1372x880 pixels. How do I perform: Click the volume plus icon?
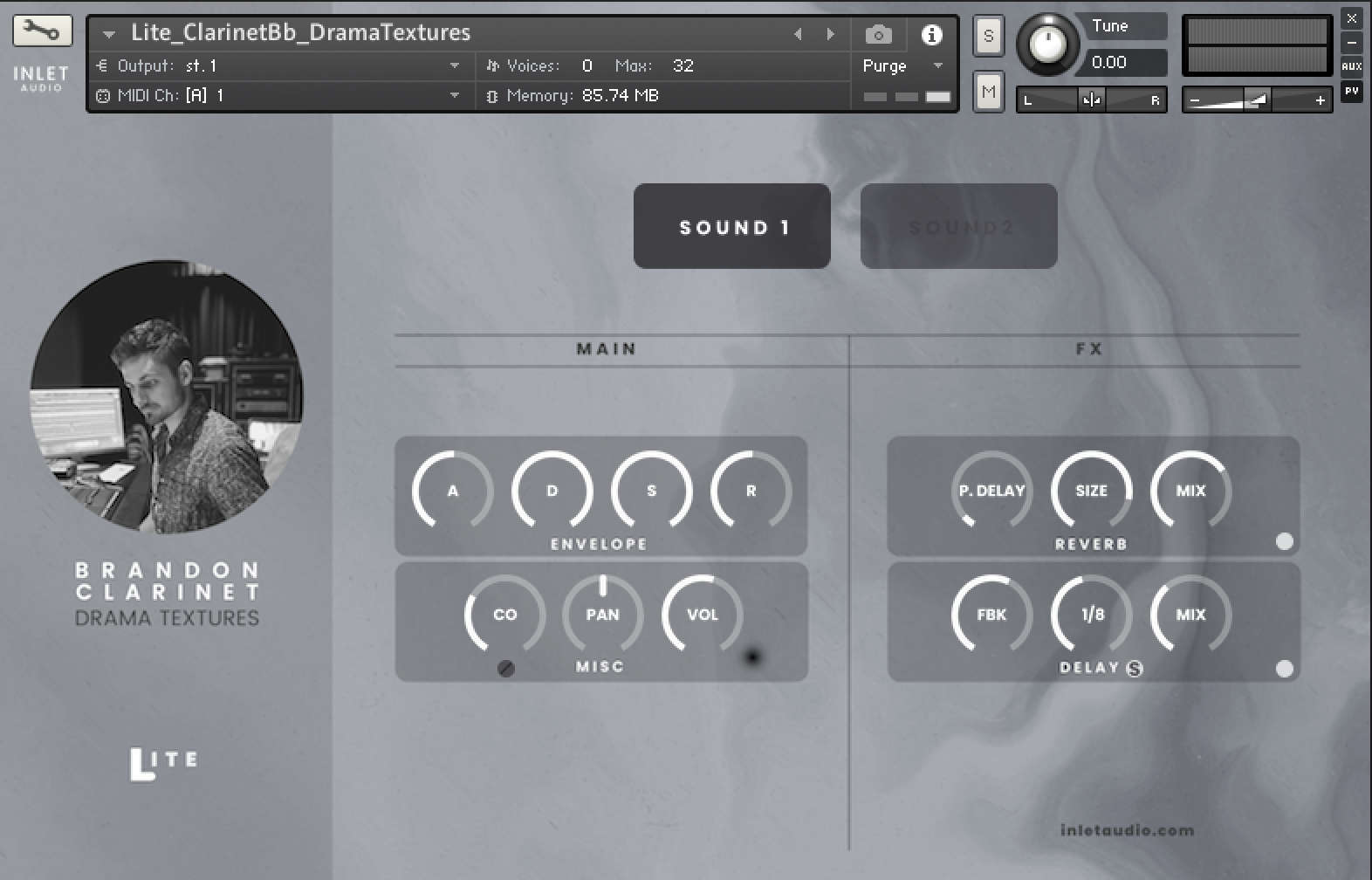pos(1320,100)
